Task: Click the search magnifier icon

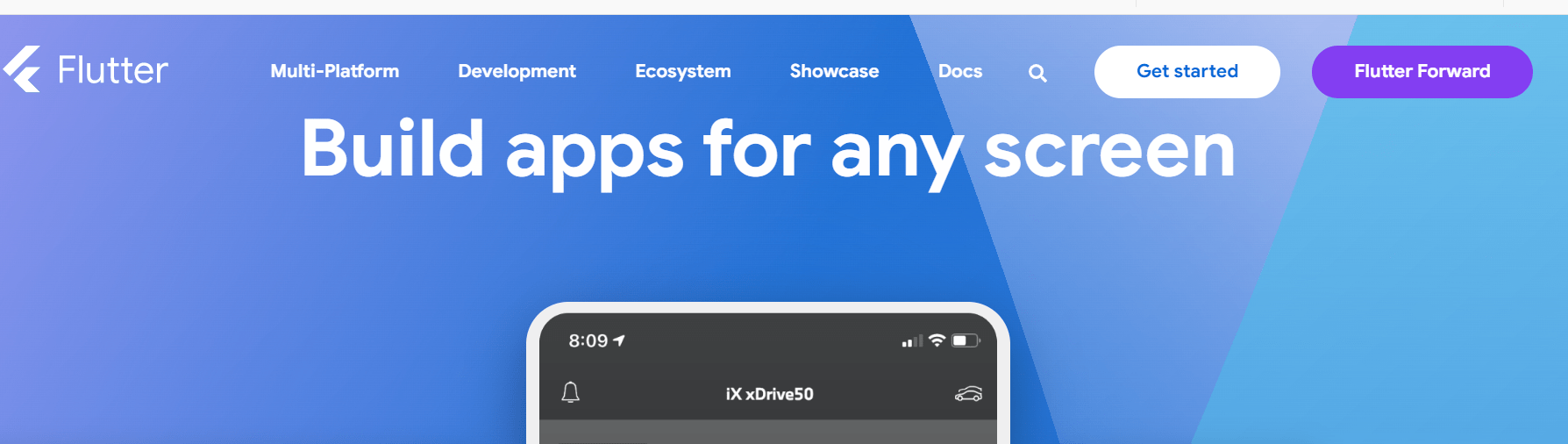Action: [1037, 73]
